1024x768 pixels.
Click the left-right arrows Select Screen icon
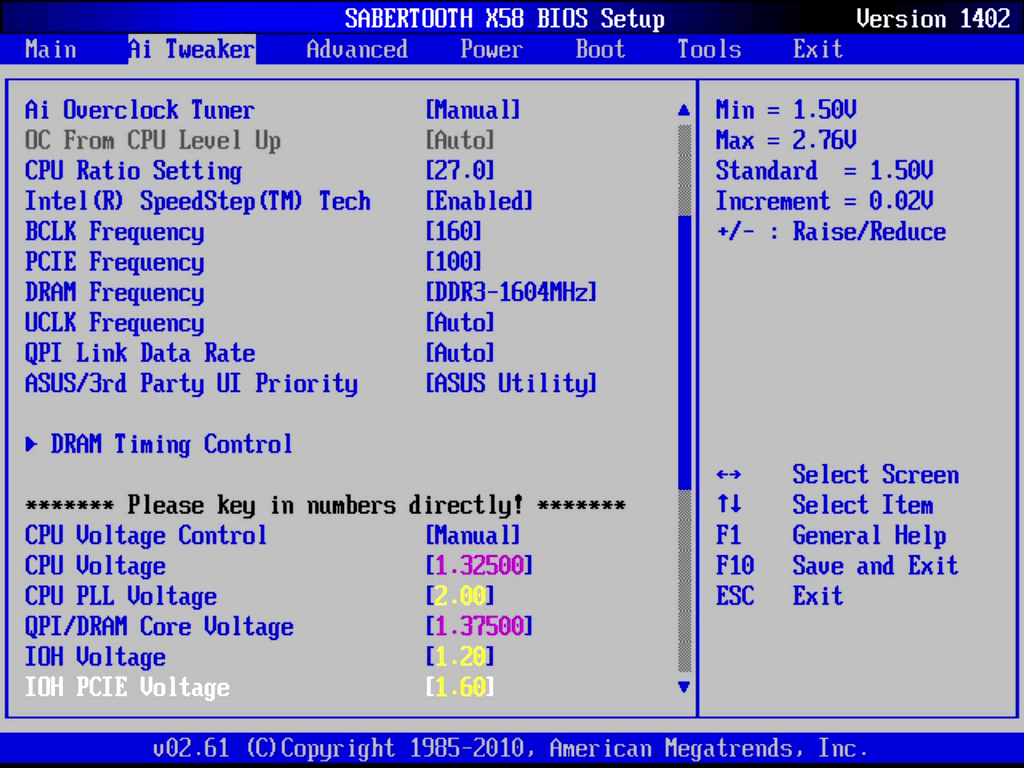tap(729, 475)
